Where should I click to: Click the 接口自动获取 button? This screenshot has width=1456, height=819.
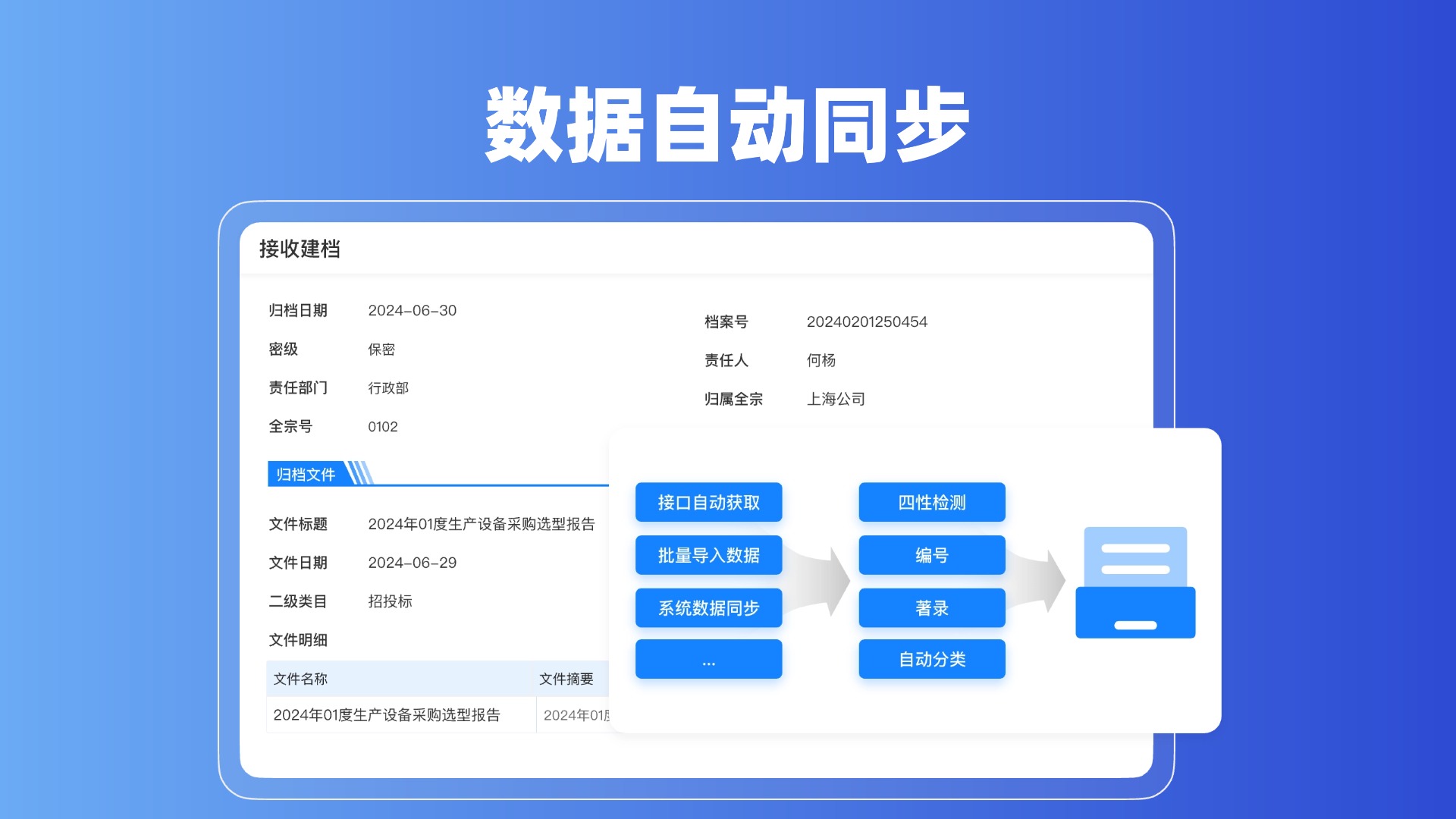708,502
